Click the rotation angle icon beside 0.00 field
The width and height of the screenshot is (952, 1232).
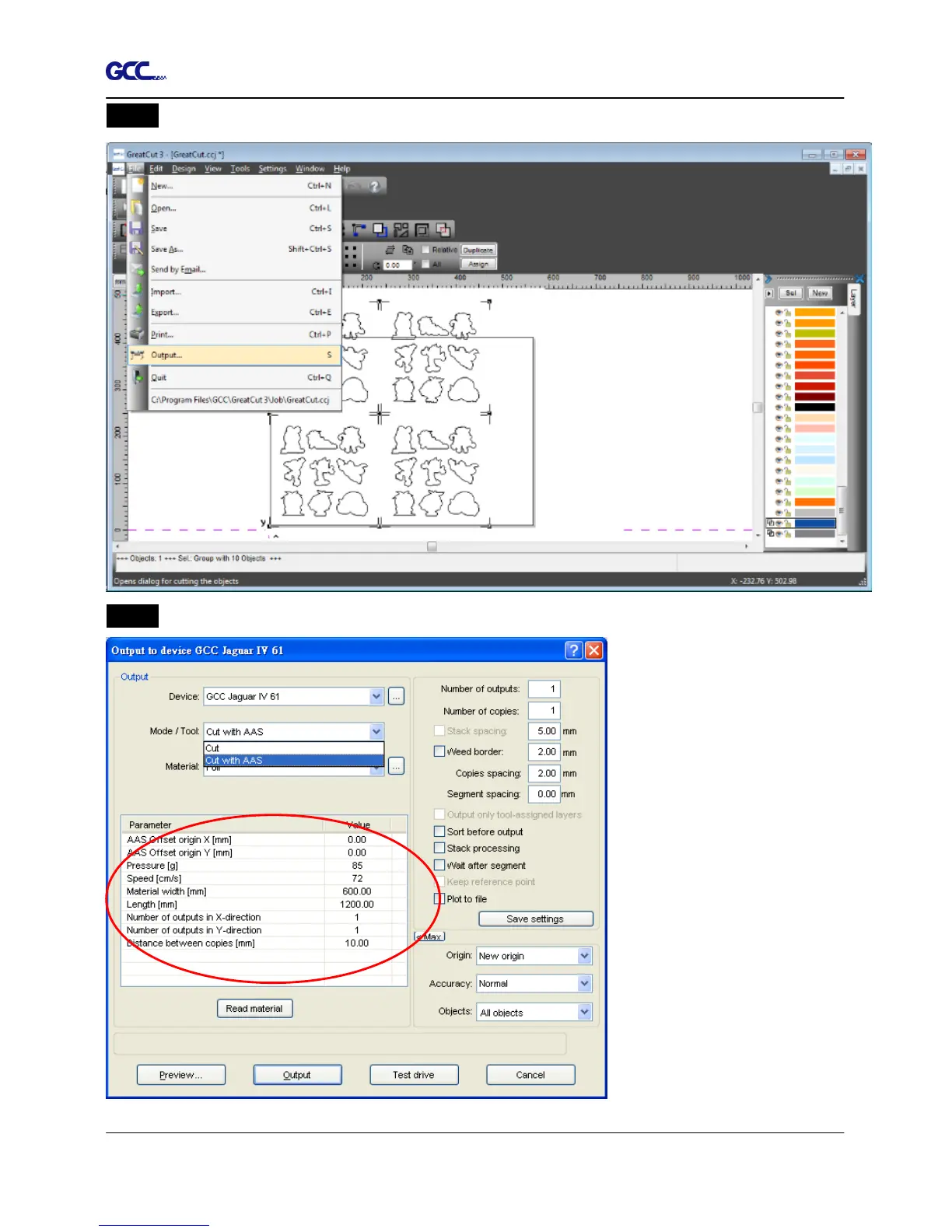point(376,265)
